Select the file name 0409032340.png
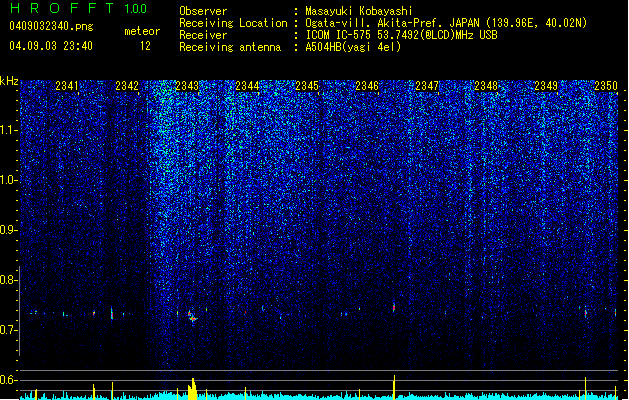The height and width of the screenshot is (400, 629). click(51, 26)
